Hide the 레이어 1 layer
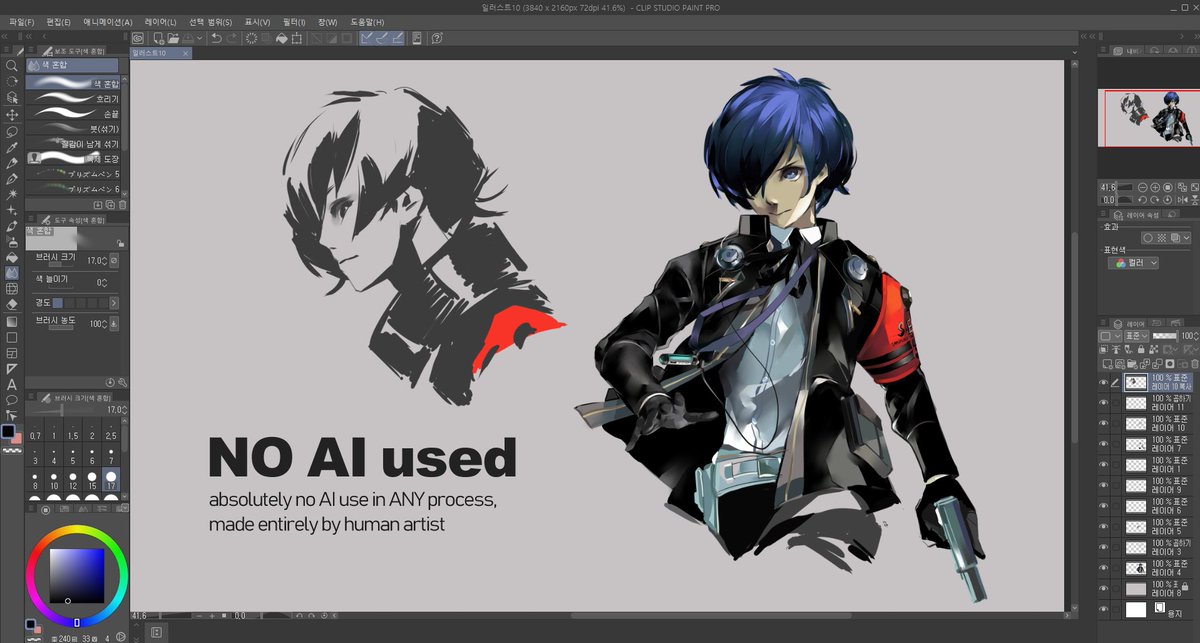Screen dimensions: 1200x643 1104,464
